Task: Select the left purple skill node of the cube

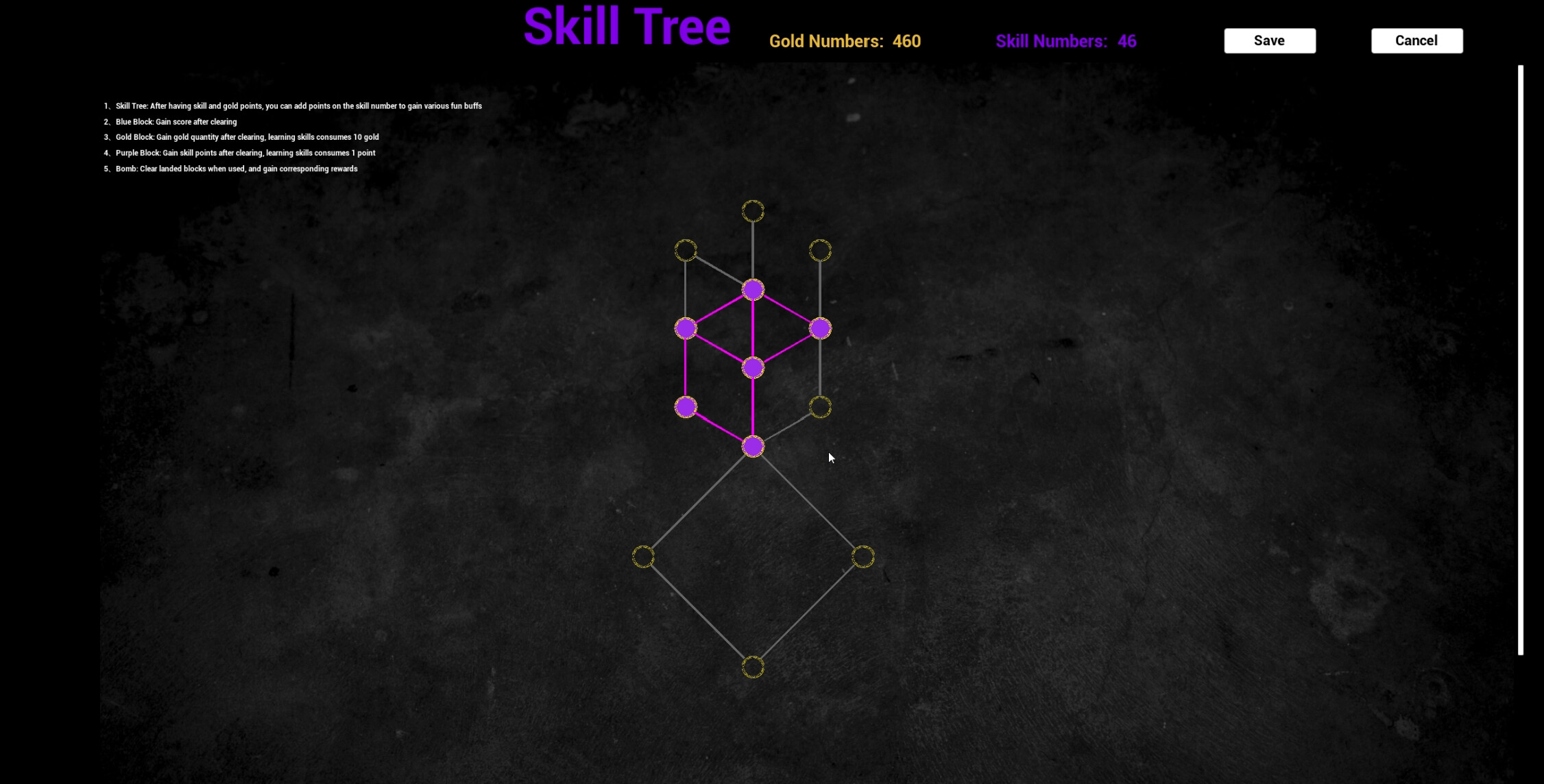Action: coord(686,329)
